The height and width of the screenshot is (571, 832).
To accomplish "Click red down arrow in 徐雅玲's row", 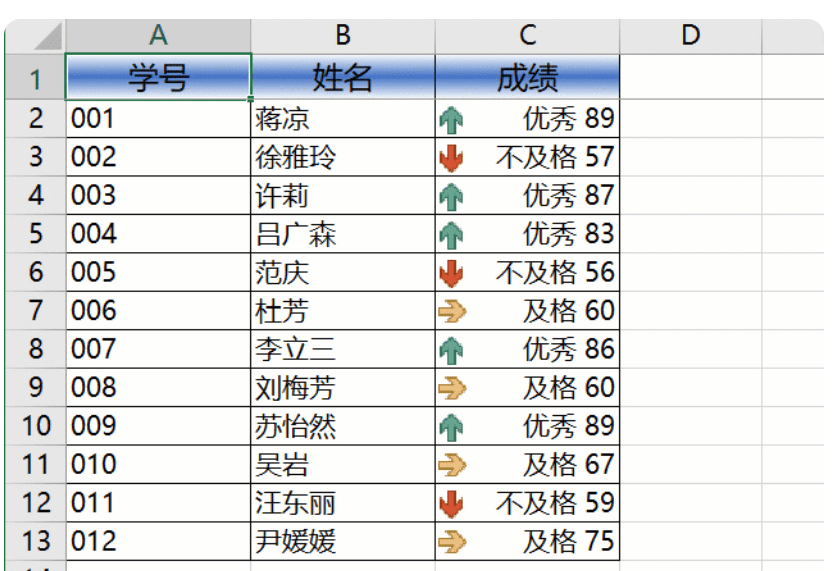I will pos(451,158).
